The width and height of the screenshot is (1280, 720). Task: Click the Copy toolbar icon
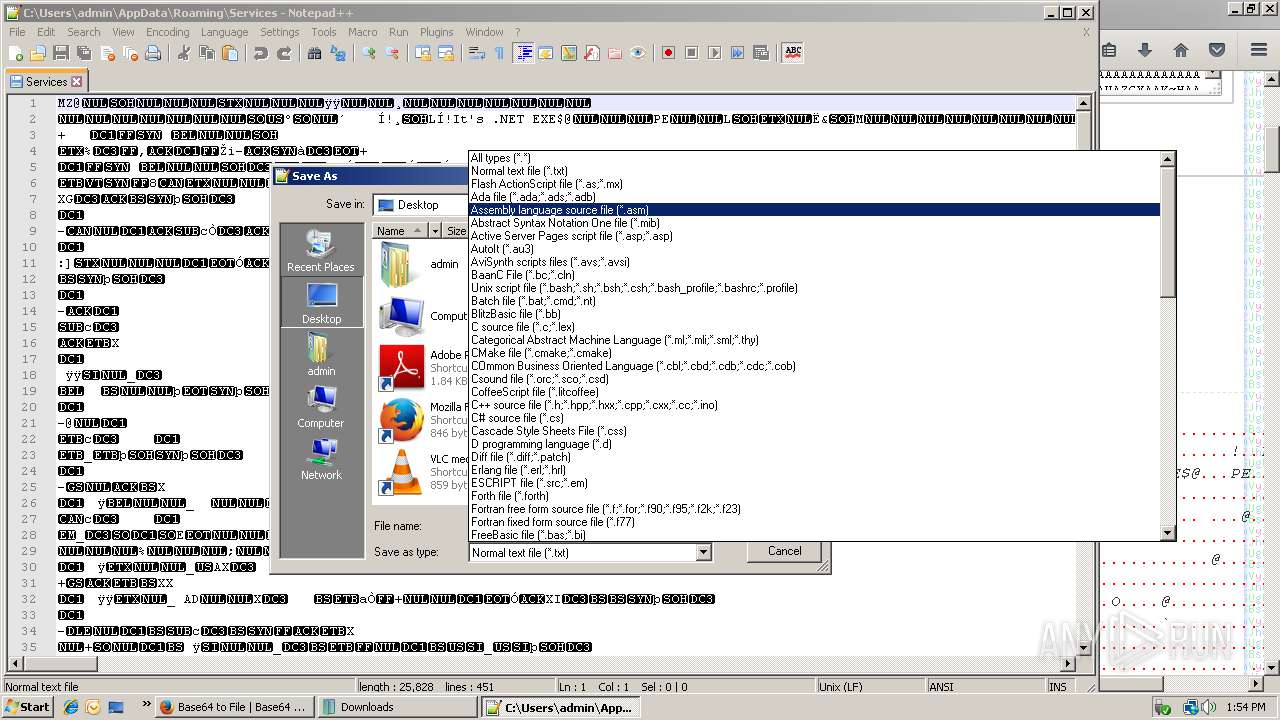tap(207, 53)
